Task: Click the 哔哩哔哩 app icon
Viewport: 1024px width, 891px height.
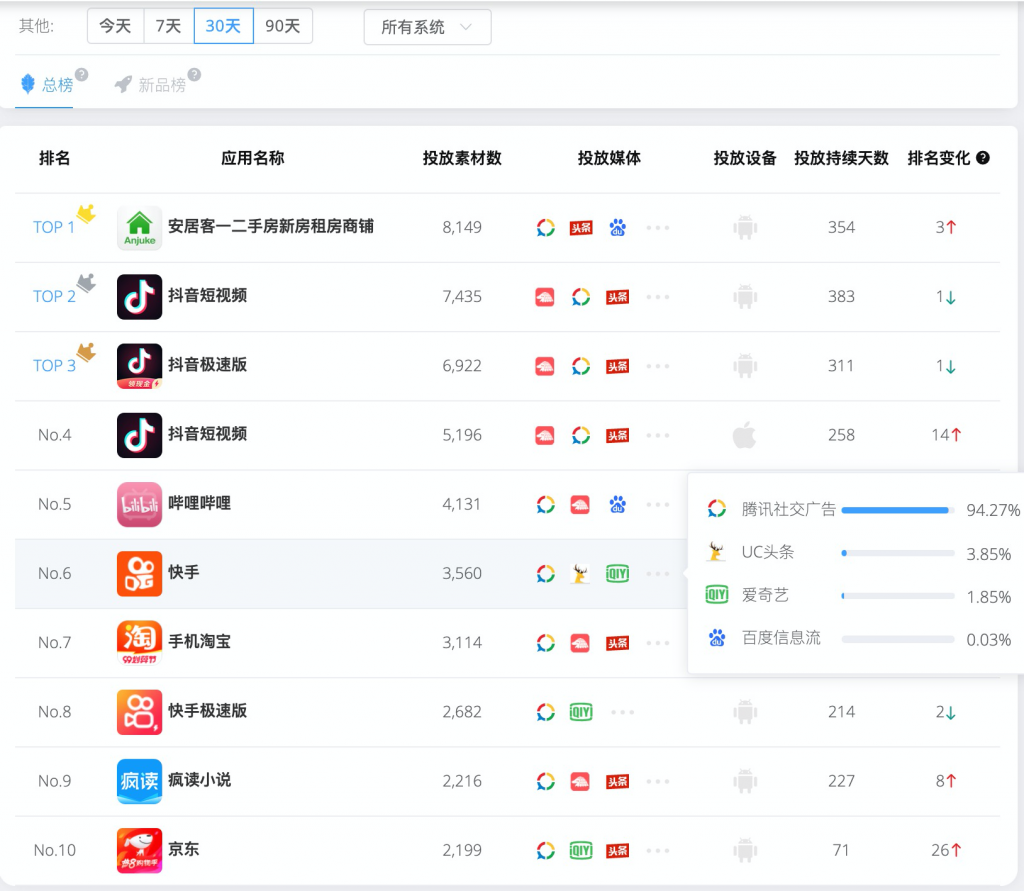Action: (139, 504)
